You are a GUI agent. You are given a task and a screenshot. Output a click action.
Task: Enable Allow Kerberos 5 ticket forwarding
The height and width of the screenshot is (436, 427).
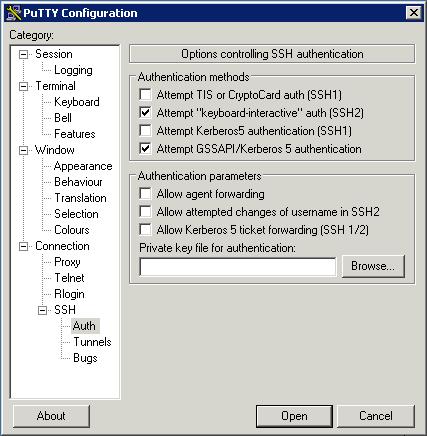(145, 230)
